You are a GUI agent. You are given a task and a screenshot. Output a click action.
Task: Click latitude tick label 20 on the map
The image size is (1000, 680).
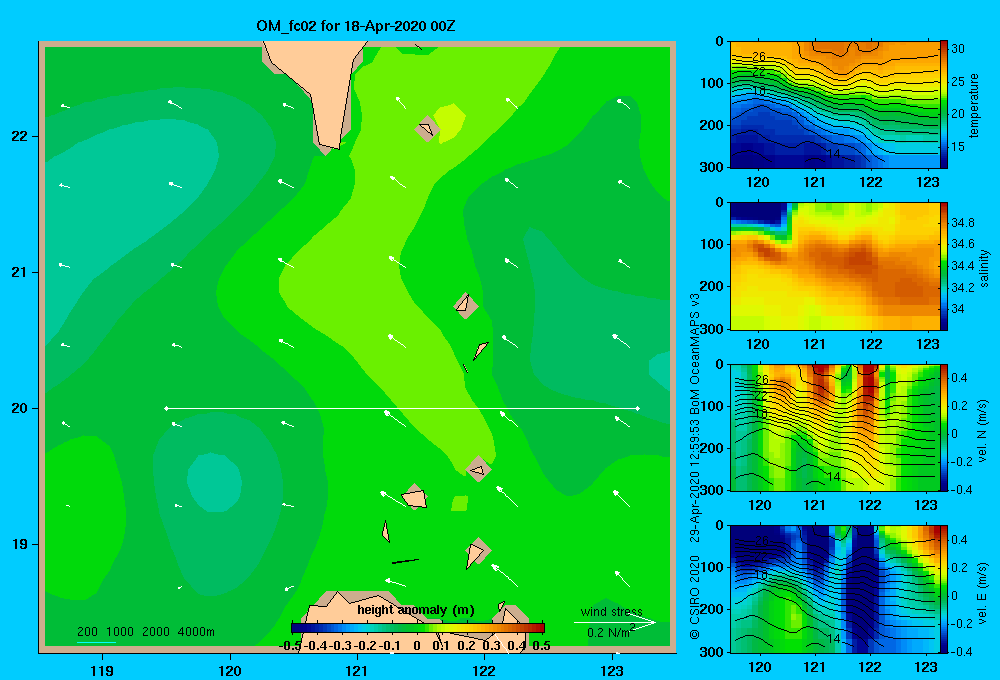(19, 408)
